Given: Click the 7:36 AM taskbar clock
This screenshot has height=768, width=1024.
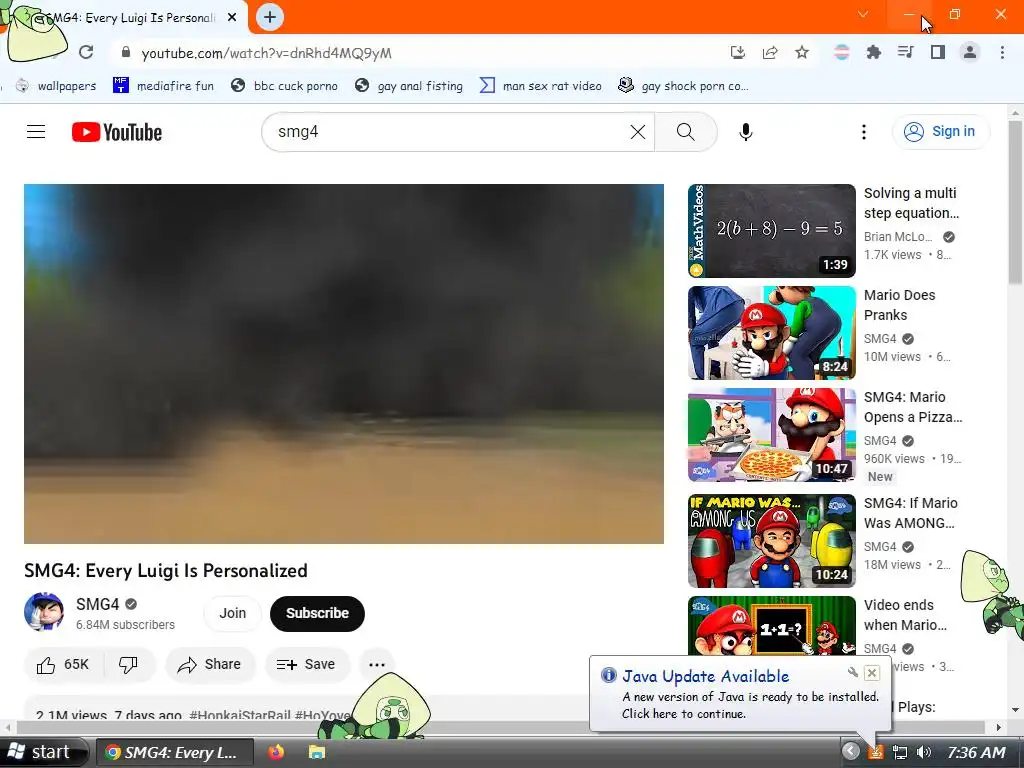Looking at the screenshot, I should (x=976, y=752).
